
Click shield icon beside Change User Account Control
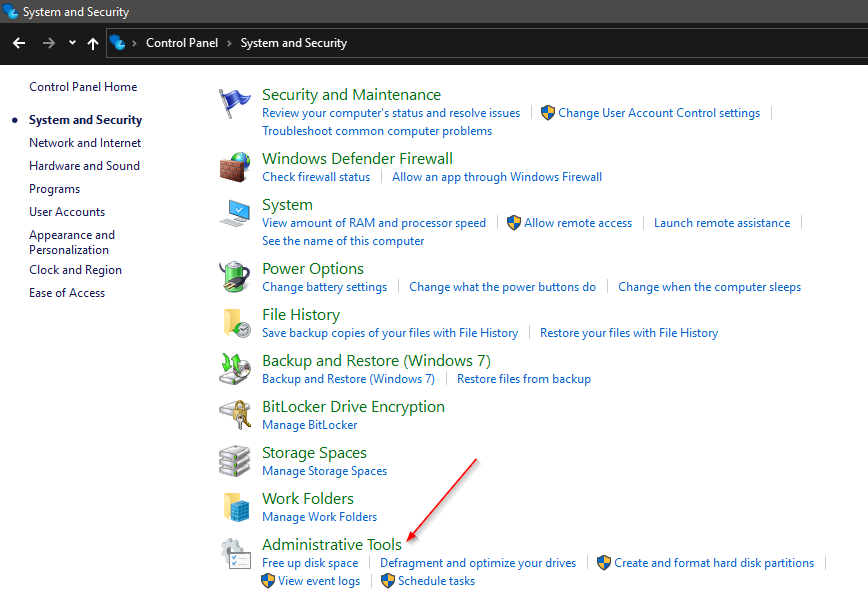coord(547,113)
